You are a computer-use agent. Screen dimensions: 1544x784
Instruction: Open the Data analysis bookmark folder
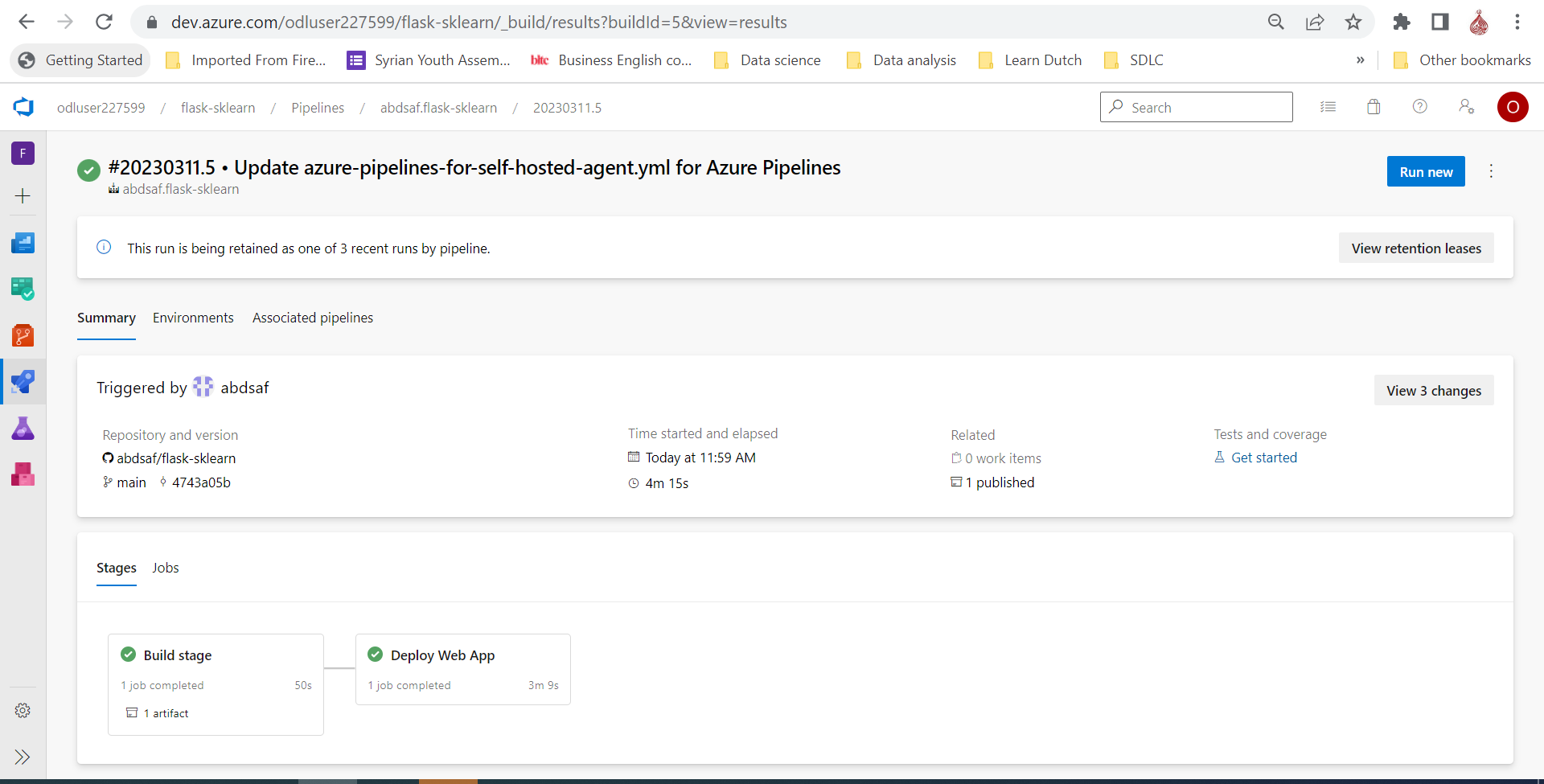pos(901,60)
